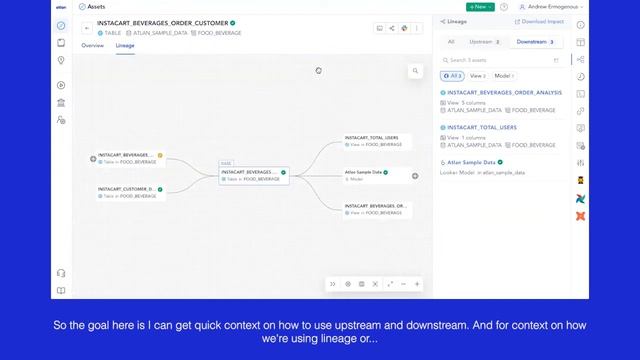Screen dimensions: 640x360
Task: Open the info overview icon in right rail
Action: click(580, 25)
